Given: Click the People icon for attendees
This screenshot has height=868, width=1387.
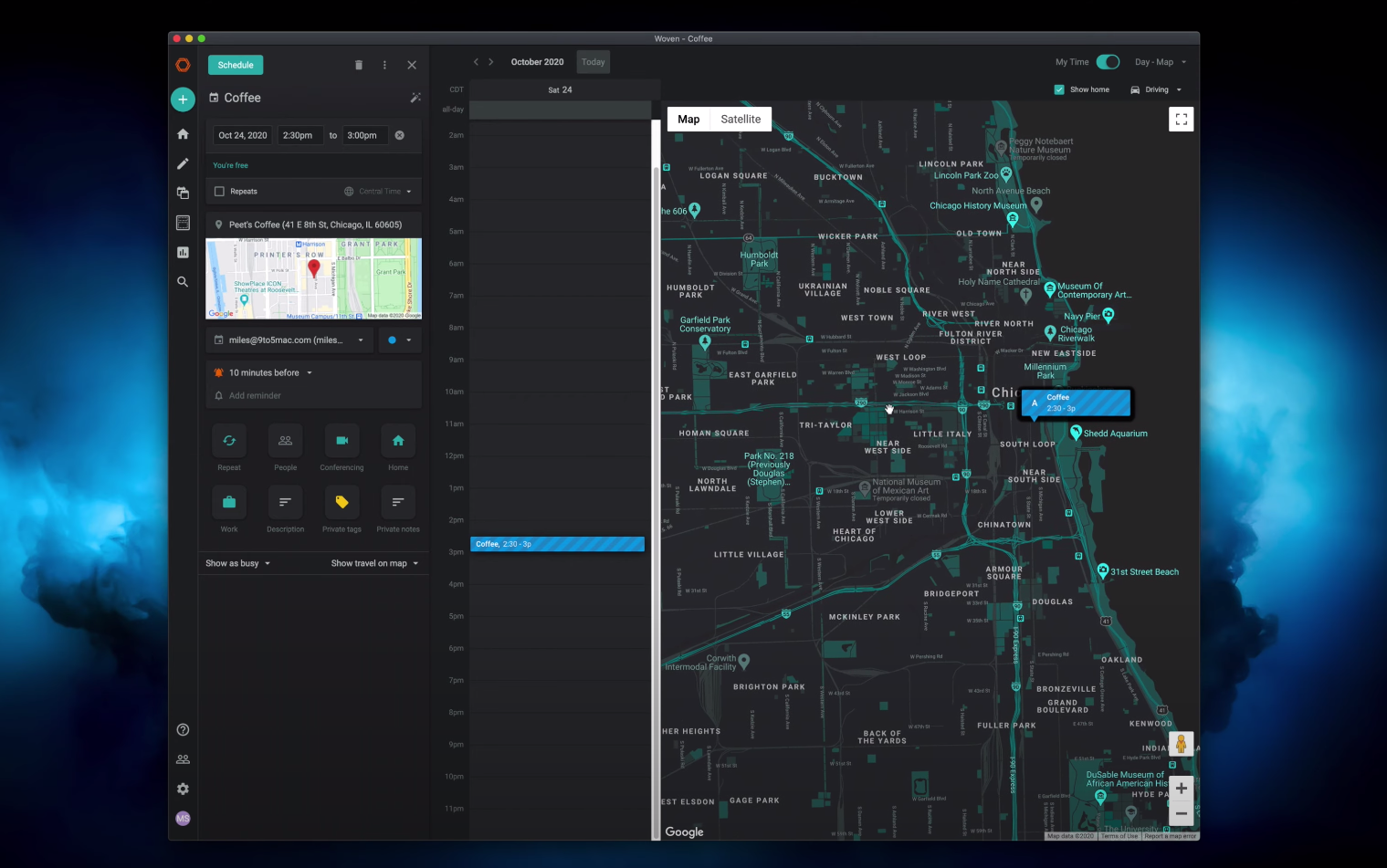Looking at the screenshot, I should [x=285, y=441].
